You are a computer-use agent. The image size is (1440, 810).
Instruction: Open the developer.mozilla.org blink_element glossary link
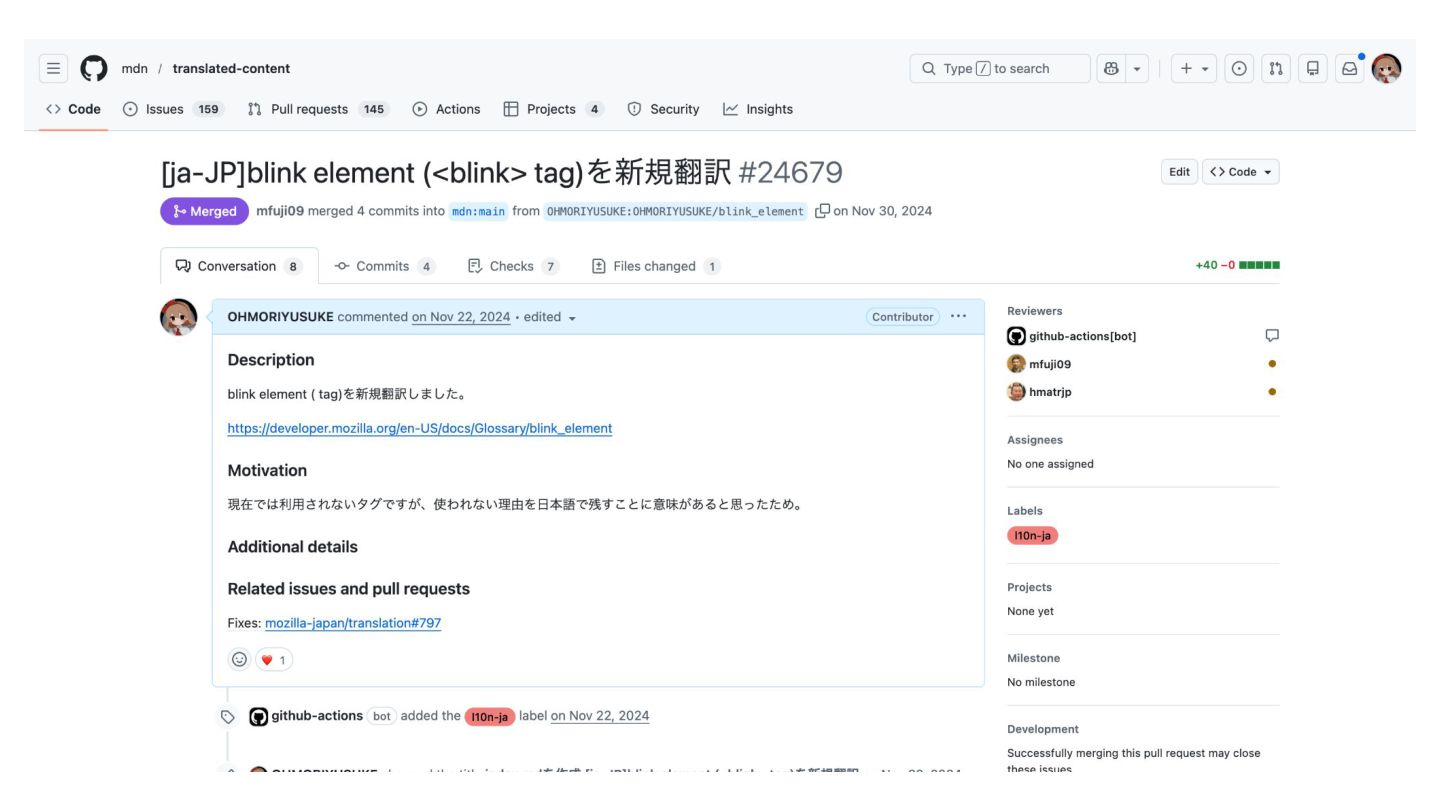420,428
